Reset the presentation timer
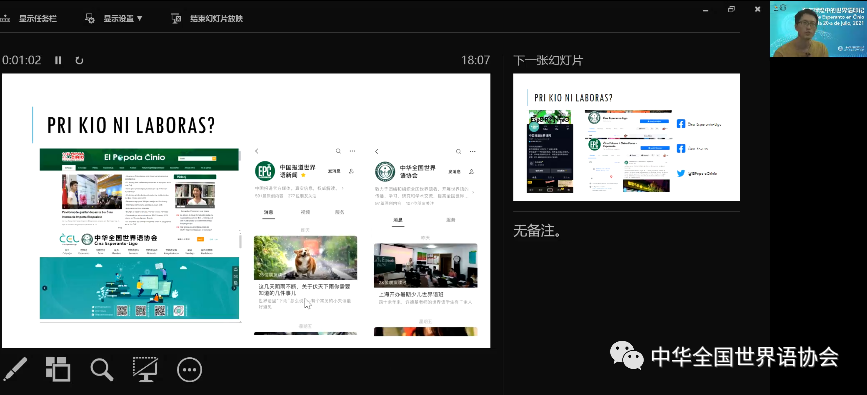 [79, 60]
